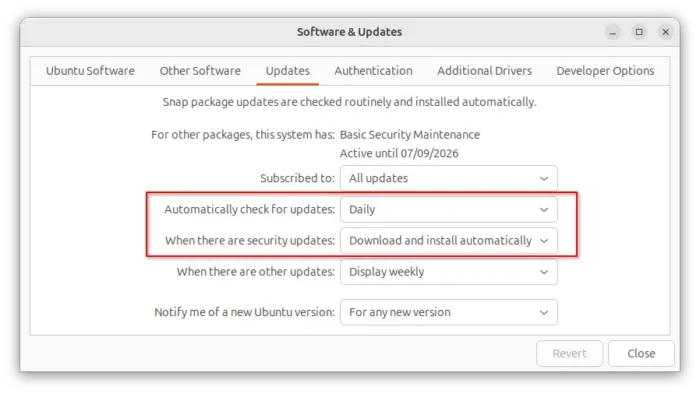Click the 'Basic Security Maintenance' text

[x=410, y=135]
